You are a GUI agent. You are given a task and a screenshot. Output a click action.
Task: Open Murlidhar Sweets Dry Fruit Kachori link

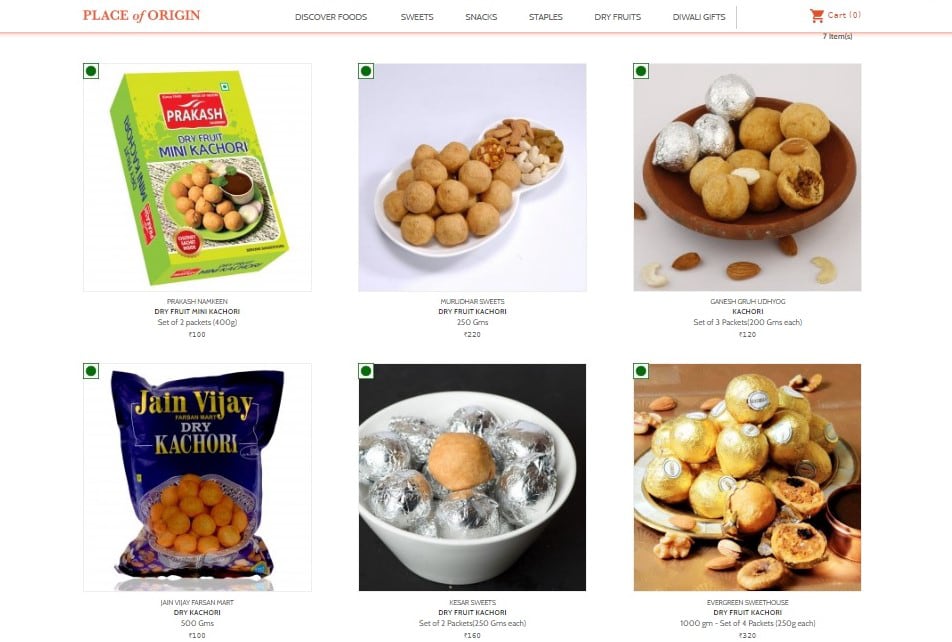(472, 312)
